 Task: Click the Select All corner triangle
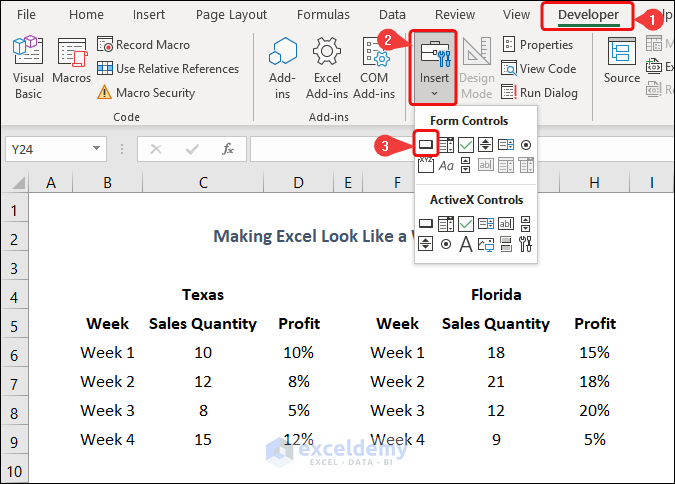[18, 183]
